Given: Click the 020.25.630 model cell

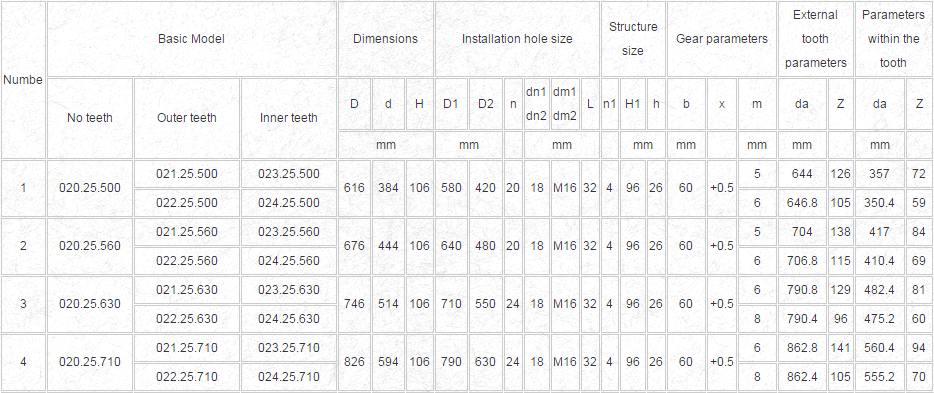Looking at the screenshot, I should tap(90, 304).
